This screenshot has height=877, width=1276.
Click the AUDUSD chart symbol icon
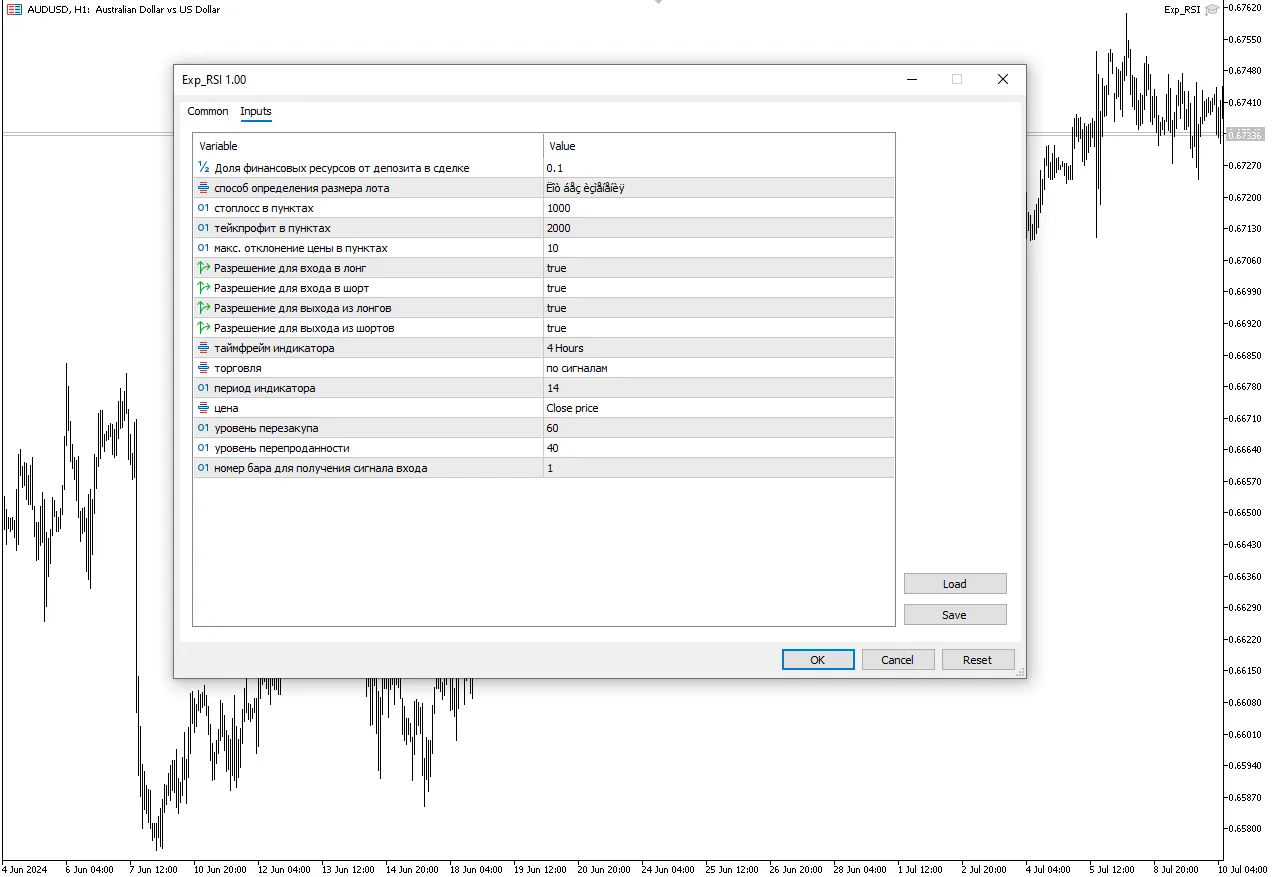[x=14, y=9]
